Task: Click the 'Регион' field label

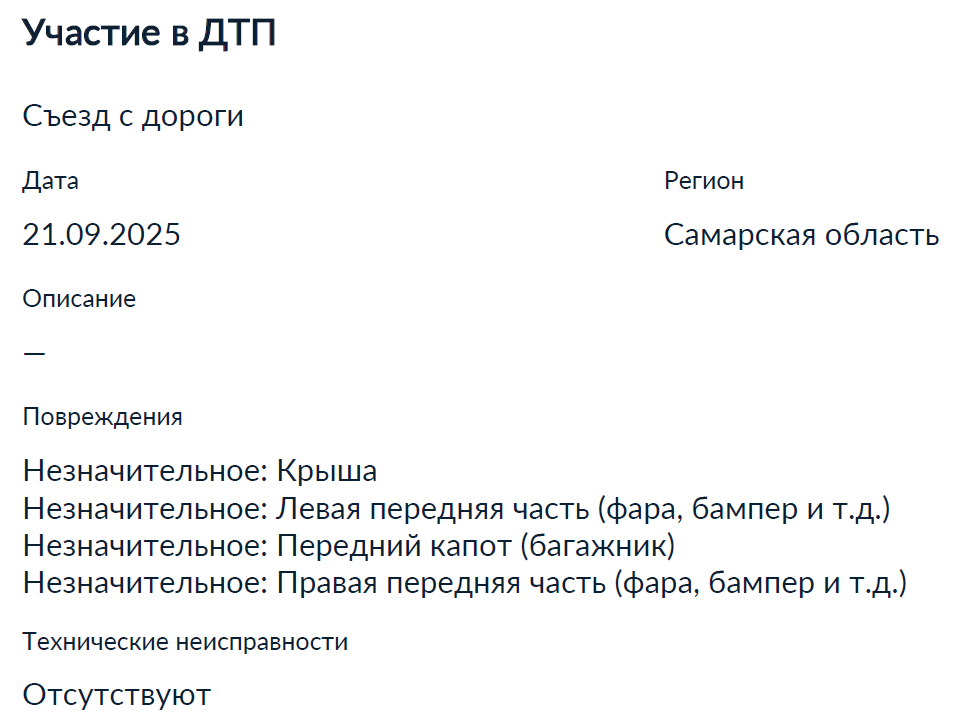Action: click(704, 181)
